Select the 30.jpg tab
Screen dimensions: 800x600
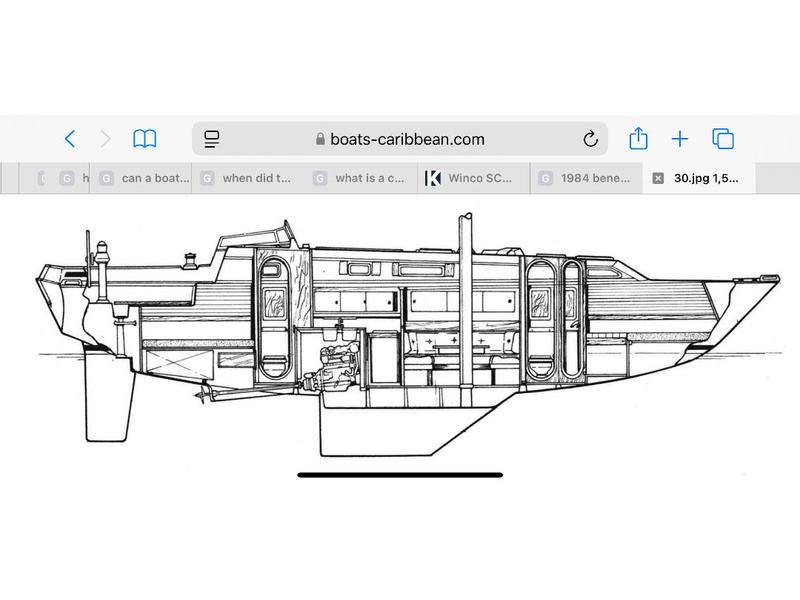pyautogui.click(x=705, y=179)
